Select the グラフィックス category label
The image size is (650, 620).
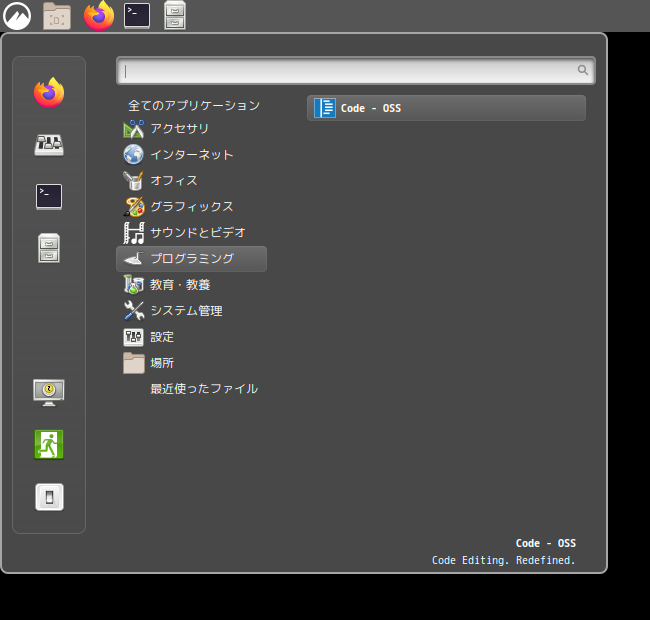click(x=192, y=206)
